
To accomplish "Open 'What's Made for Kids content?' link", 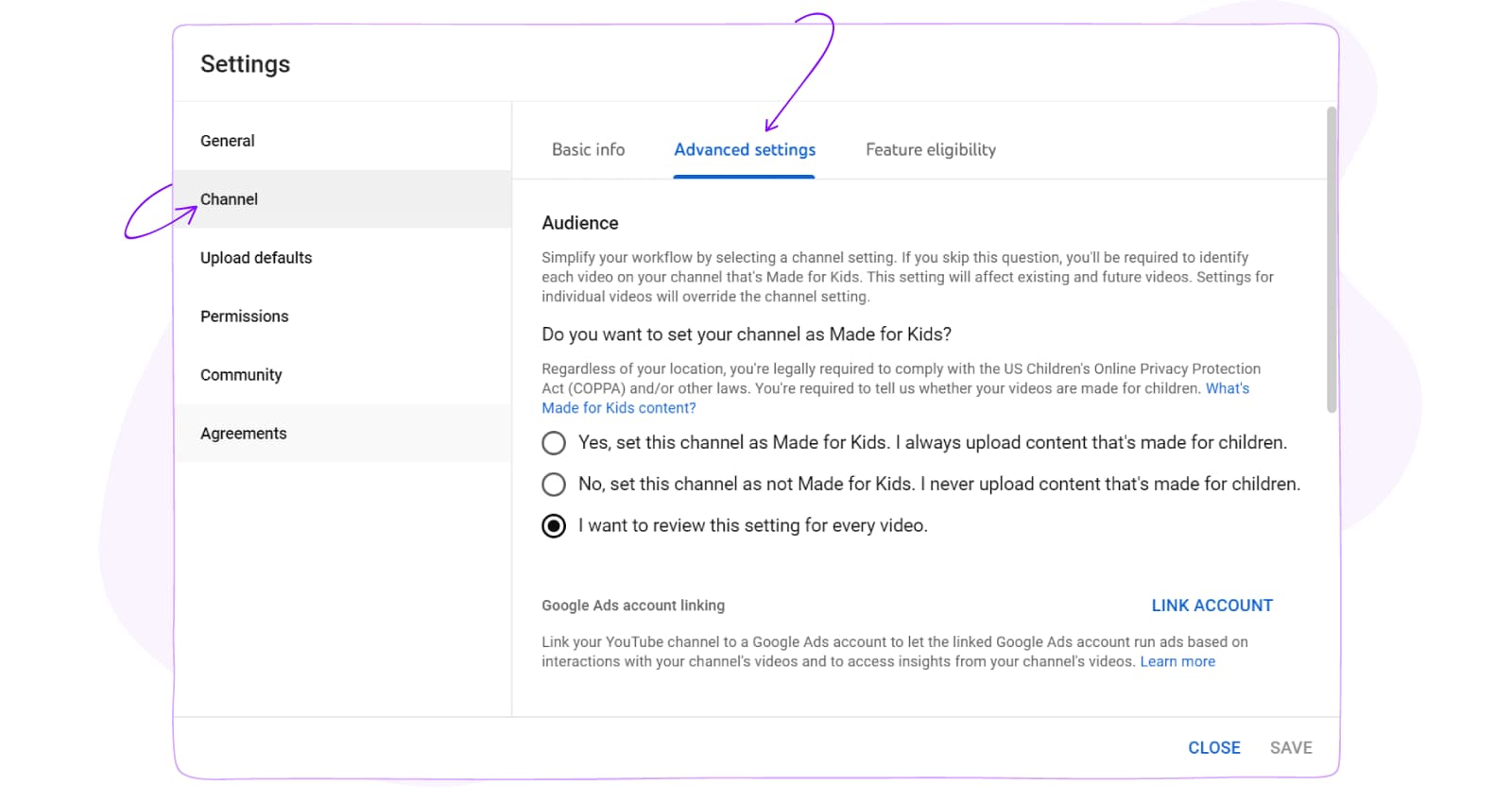I will (x=619, y=408).
